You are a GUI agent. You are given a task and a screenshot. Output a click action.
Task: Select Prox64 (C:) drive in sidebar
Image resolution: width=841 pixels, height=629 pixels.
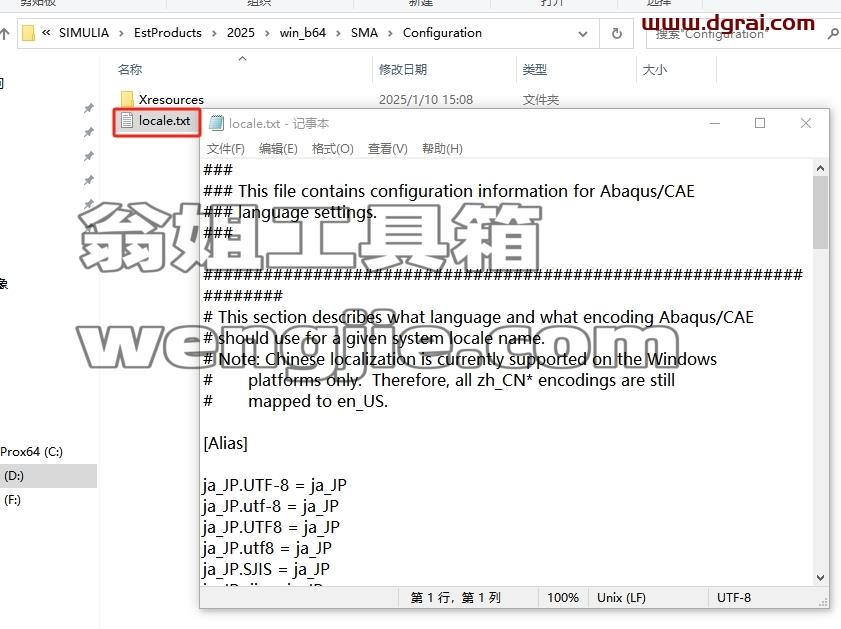31,452
